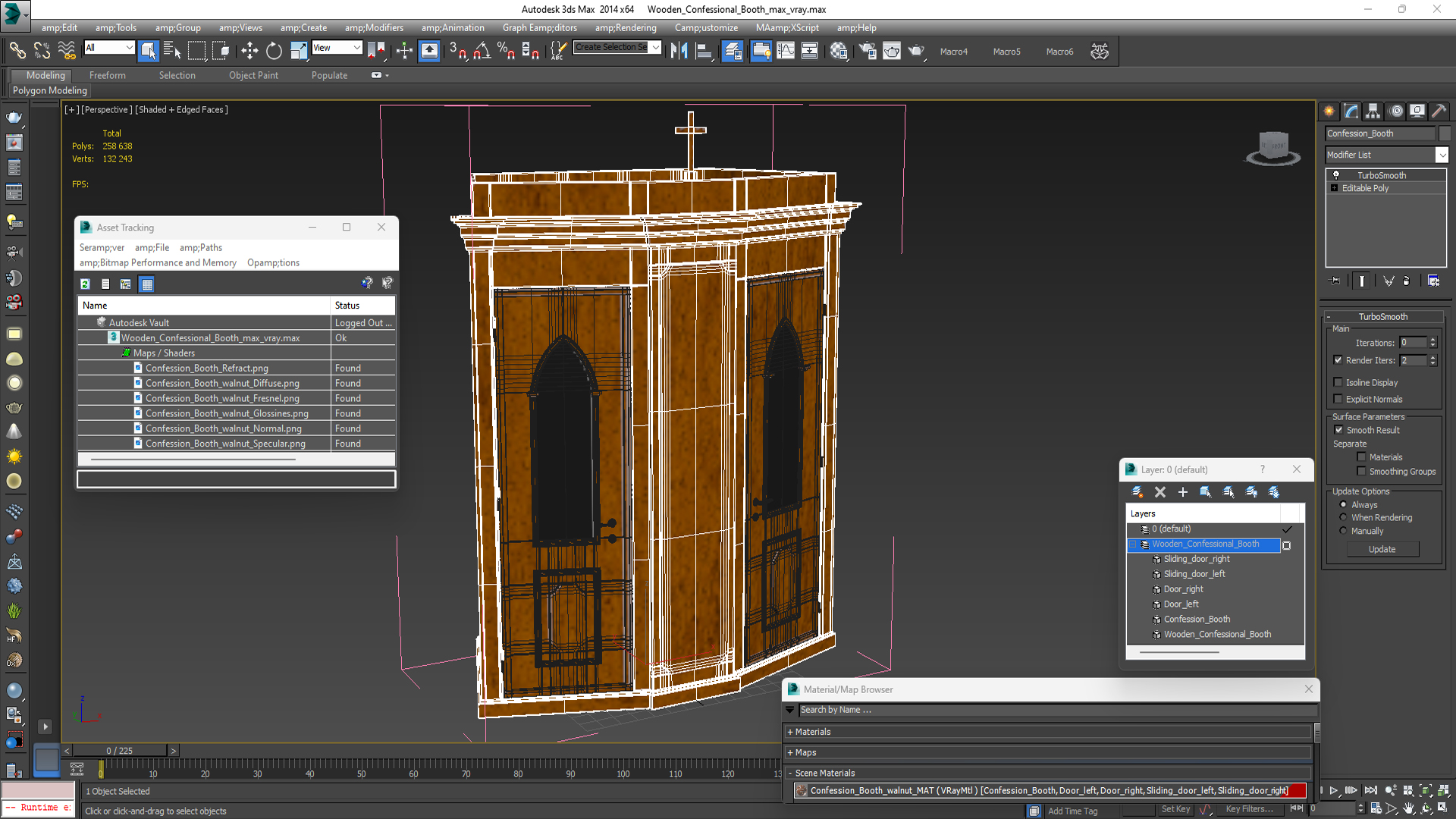This screenshot has height=819, width=1456.
Task: Expand the Materials group in Material Browser
Action: point(790,732)
